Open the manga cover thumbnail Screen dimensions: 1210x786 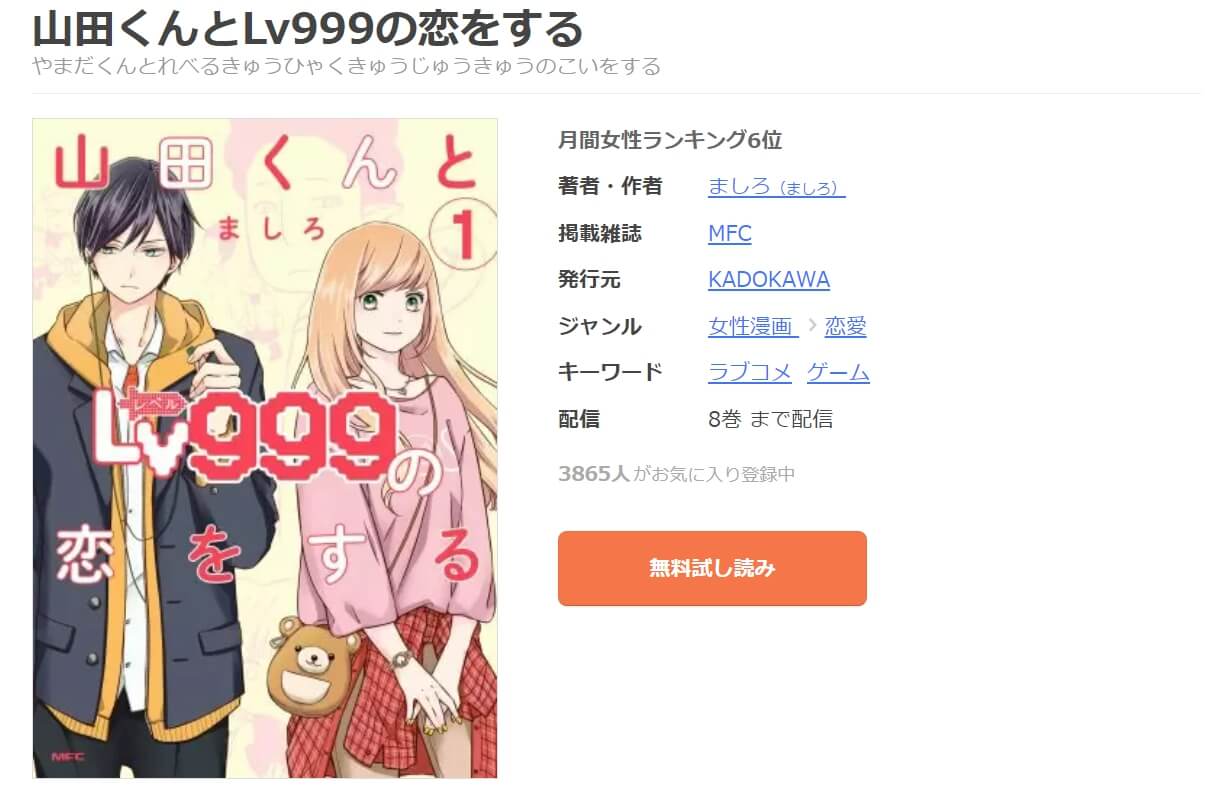265,448
